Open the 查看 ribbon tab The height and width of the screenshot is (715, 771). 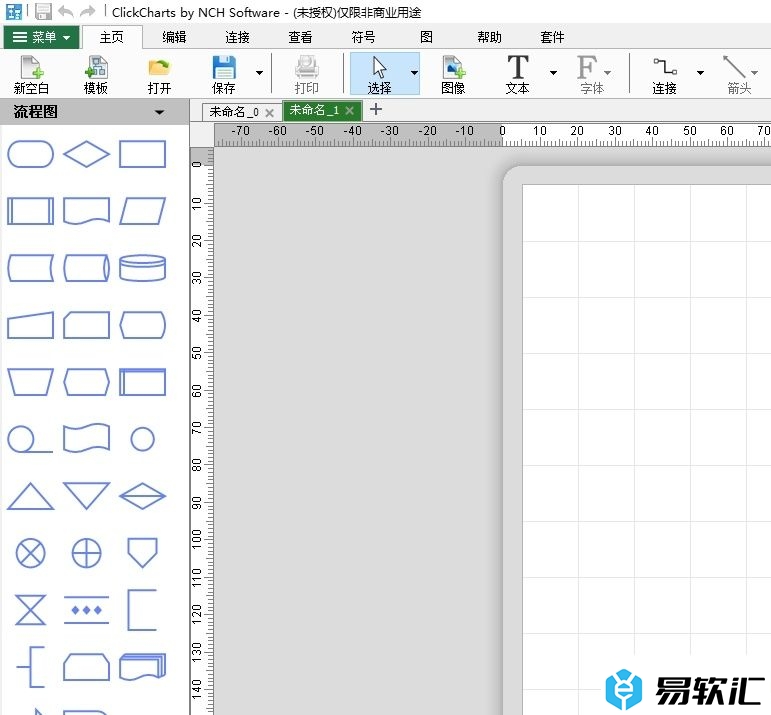[300, 37]
